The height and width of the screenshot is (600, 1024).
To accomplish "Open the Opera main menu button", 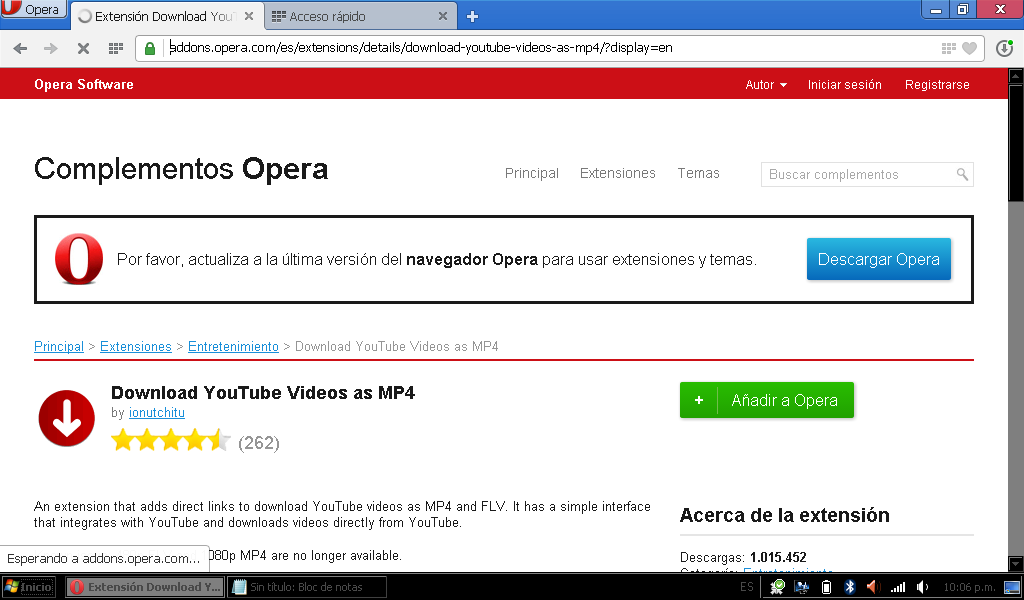I will pos(33,9).
